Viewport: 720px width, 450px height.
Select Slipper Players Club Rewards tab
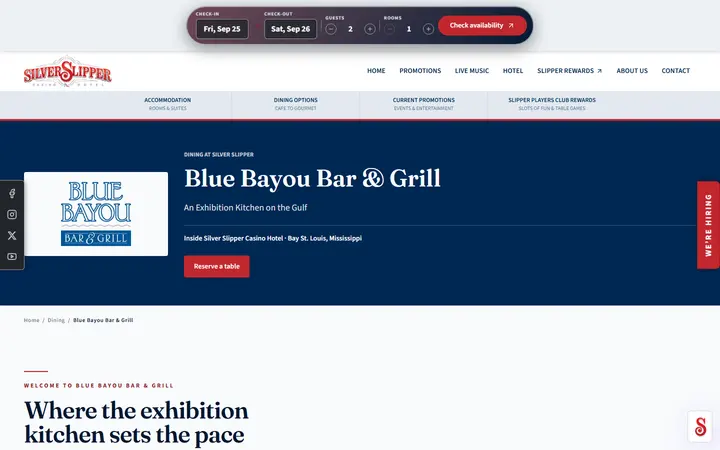tap(552, 104)
